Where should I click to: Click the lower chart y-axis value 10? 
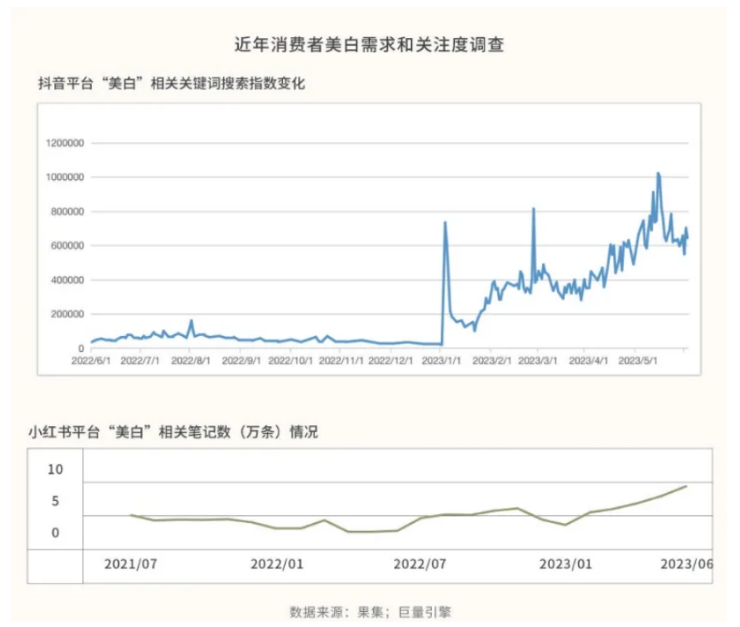pos(55,469)
